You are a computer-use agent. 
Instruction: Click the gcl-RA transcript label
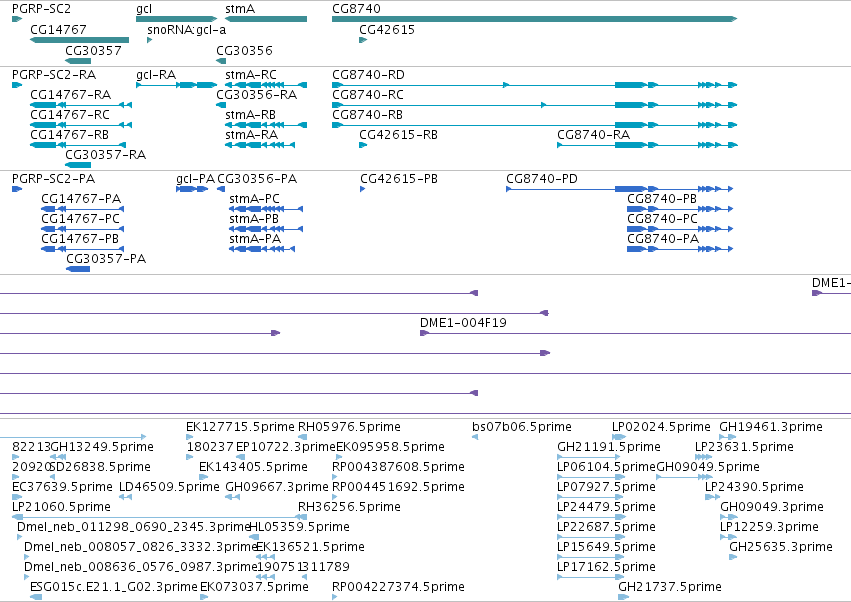point(156,74)
